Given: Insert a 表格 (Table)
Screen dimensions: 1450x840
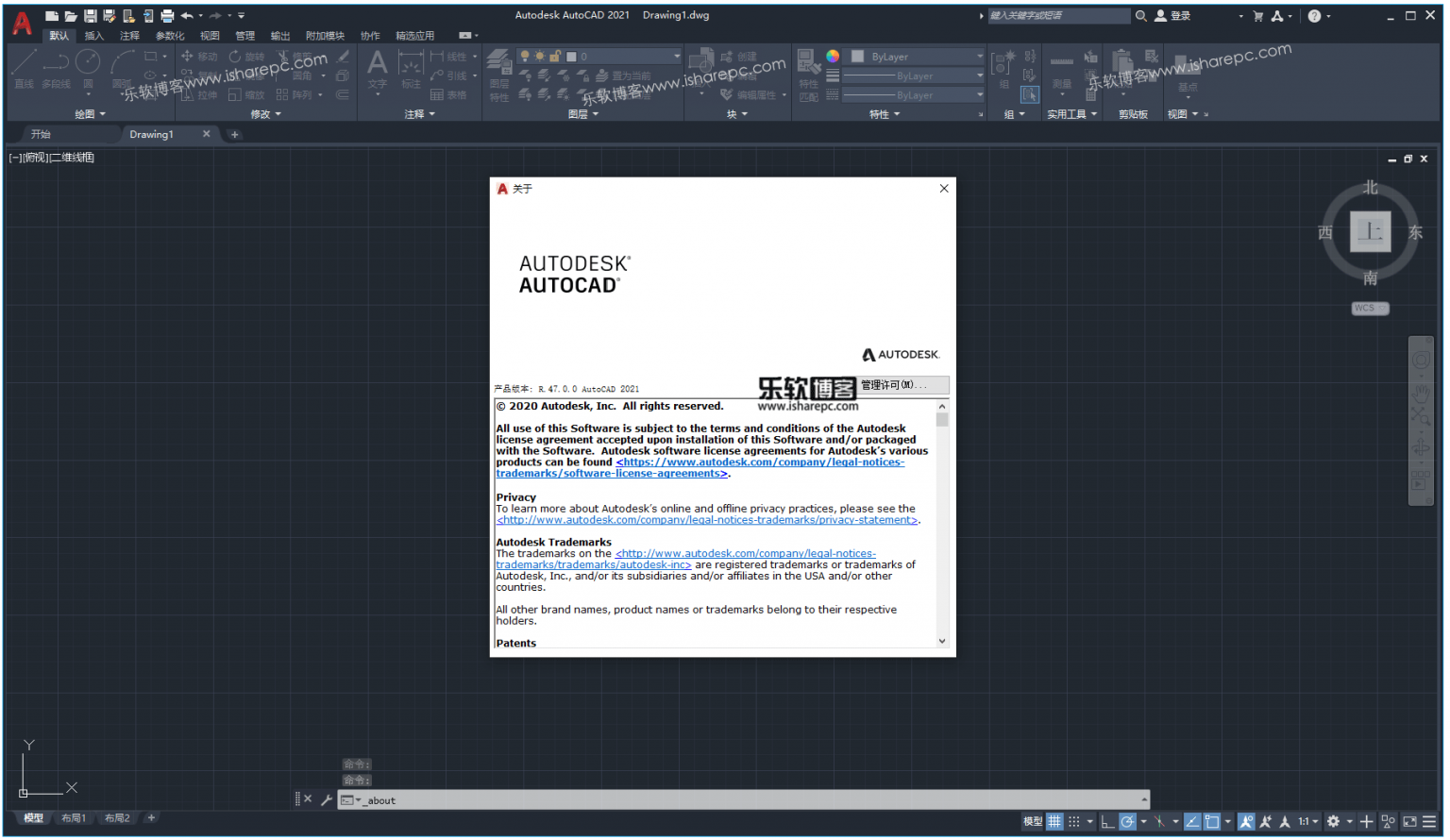Looking at the screenshot, I should coord(448,95).
